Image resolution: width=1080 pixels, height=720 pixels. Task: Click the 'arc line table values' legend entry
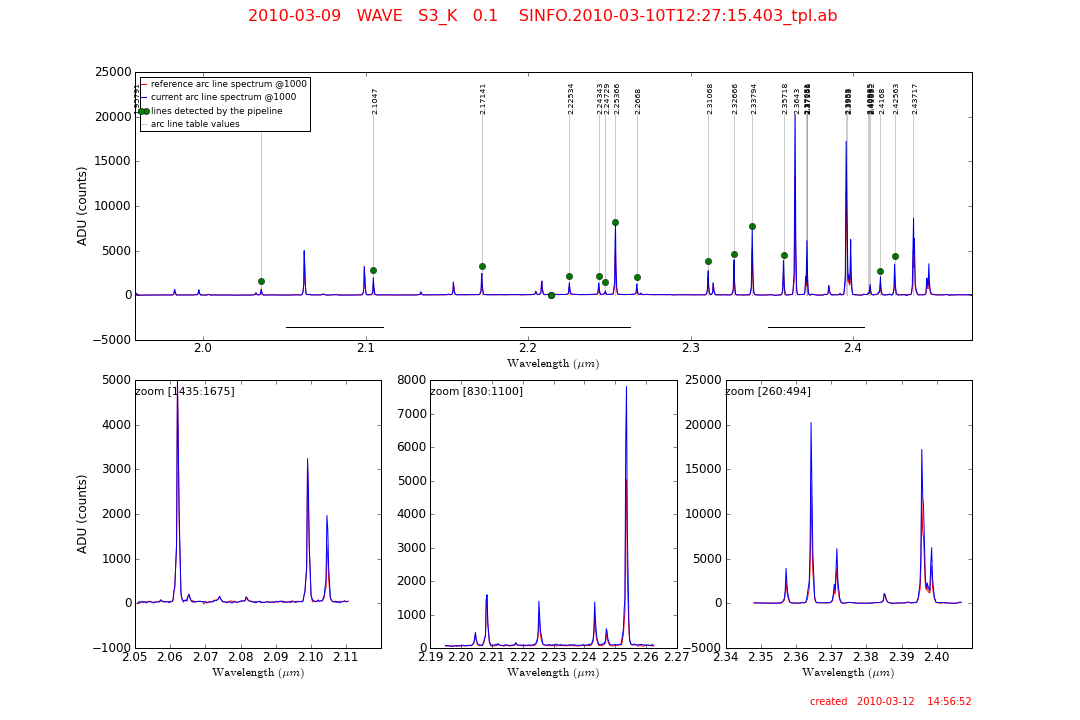click(195, 124)
